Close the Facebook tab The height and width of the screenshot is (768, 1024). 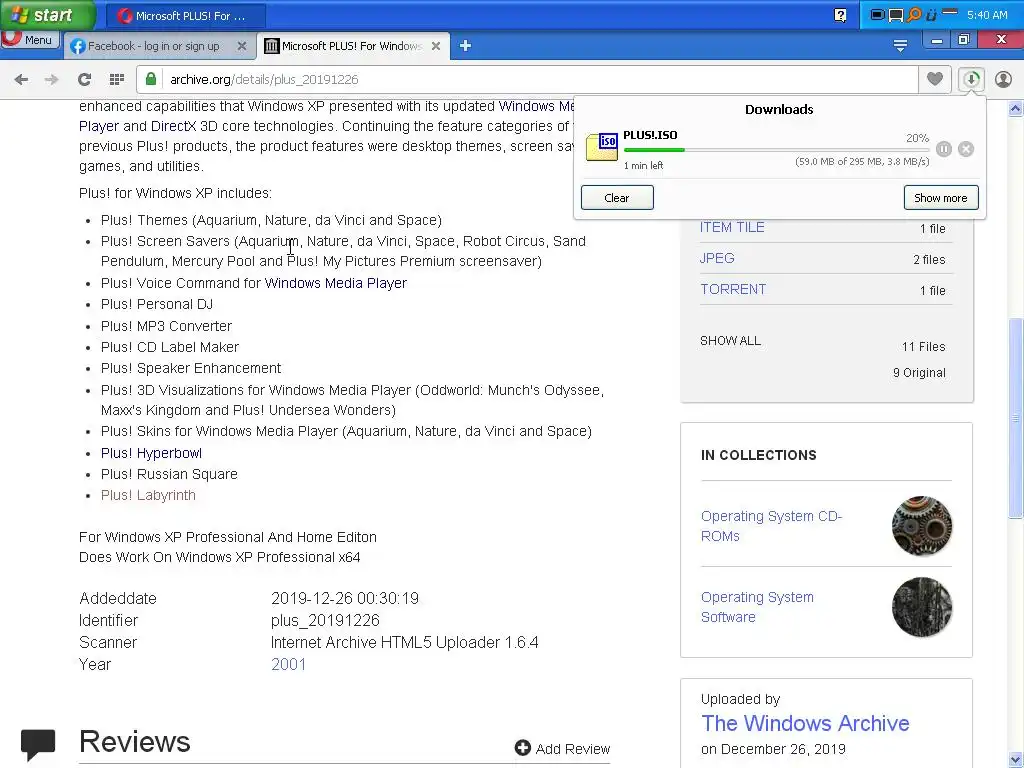pos(242,46)
